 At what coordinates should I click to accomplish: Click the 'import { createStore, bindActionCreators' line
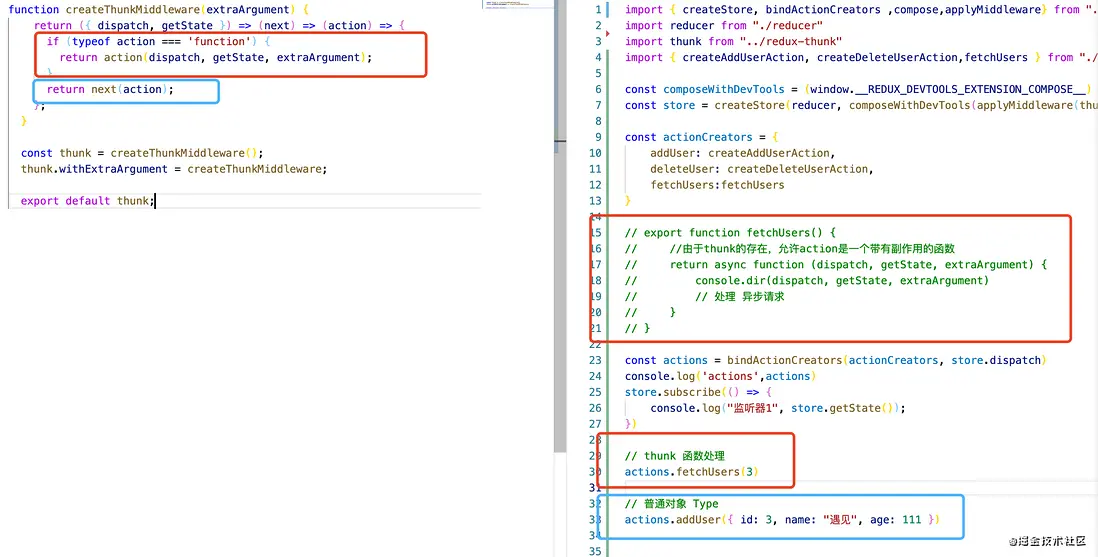[x=861, y=10]
